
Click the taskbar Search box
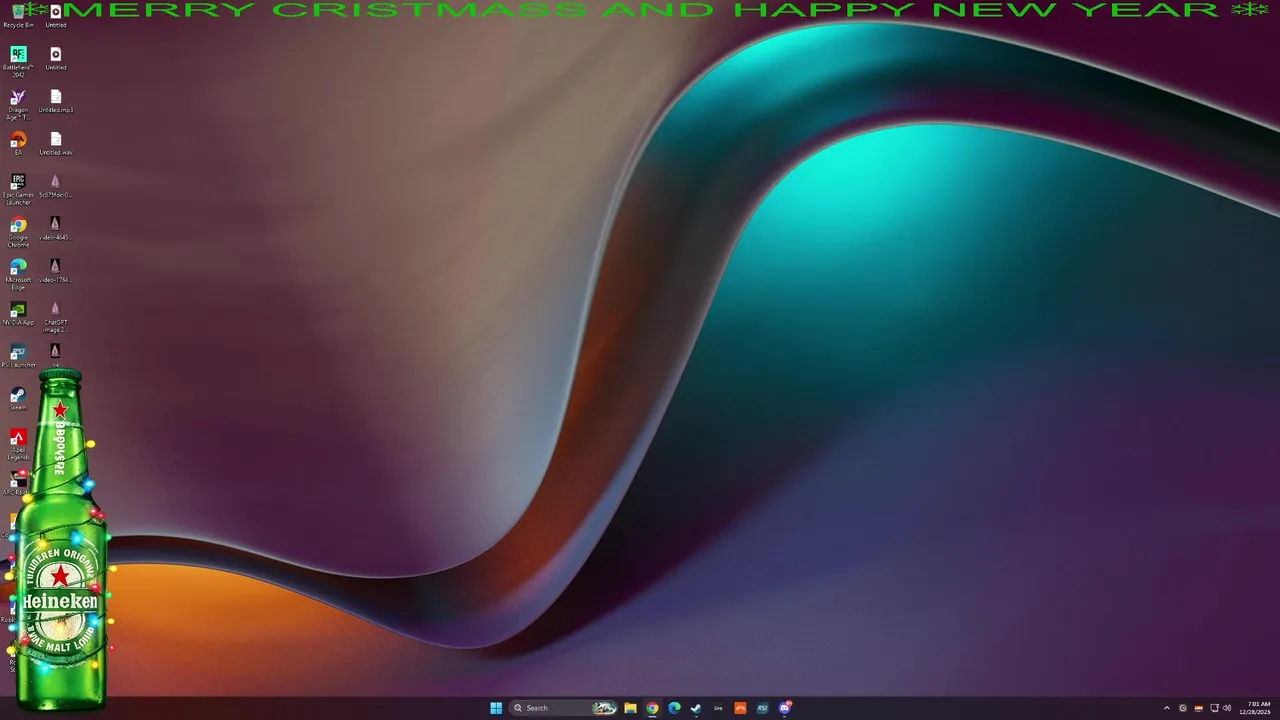[x=564, y=708]
